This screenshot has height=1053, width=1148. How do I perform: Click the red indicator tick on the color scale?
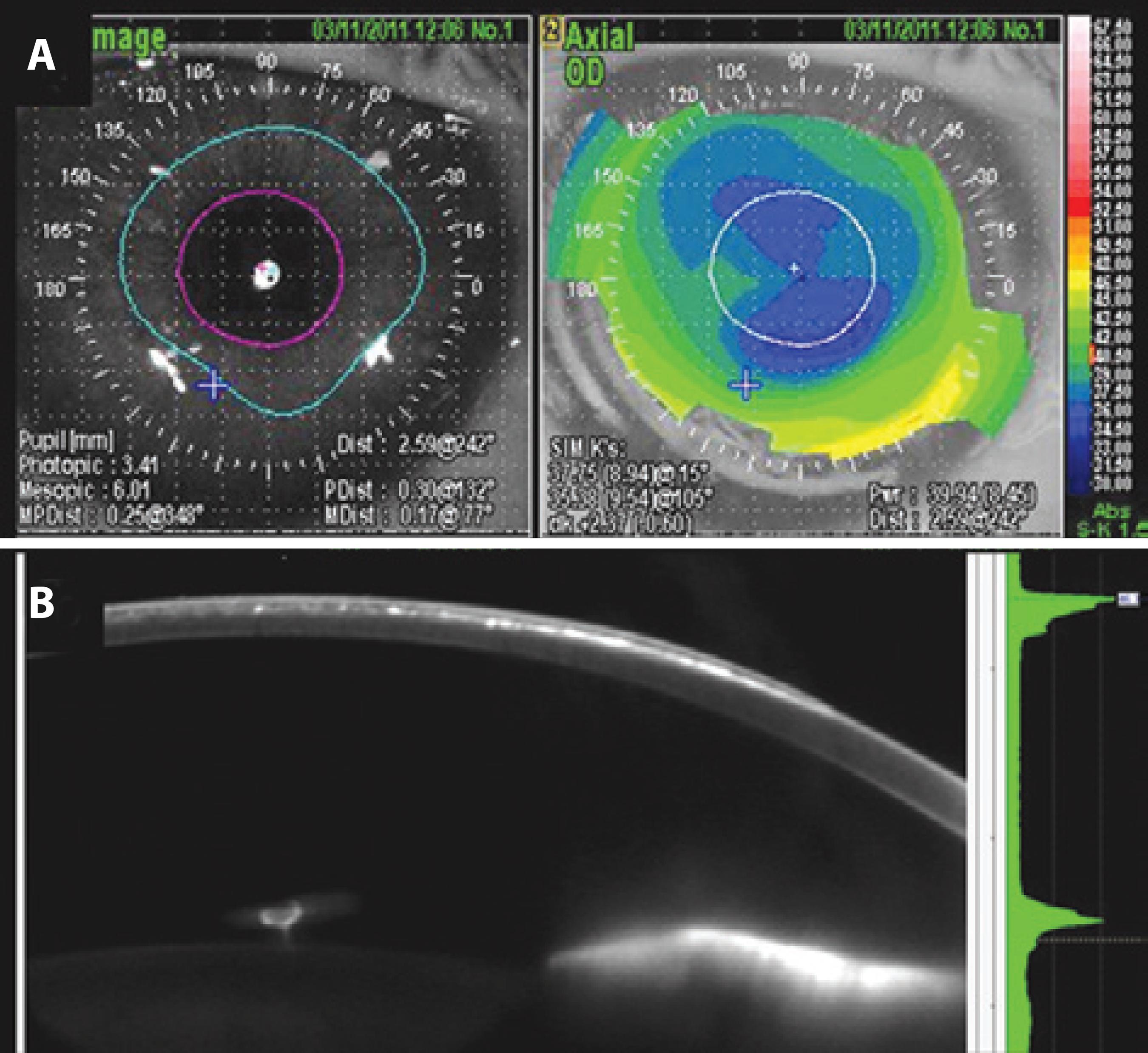coord(1092,353)
